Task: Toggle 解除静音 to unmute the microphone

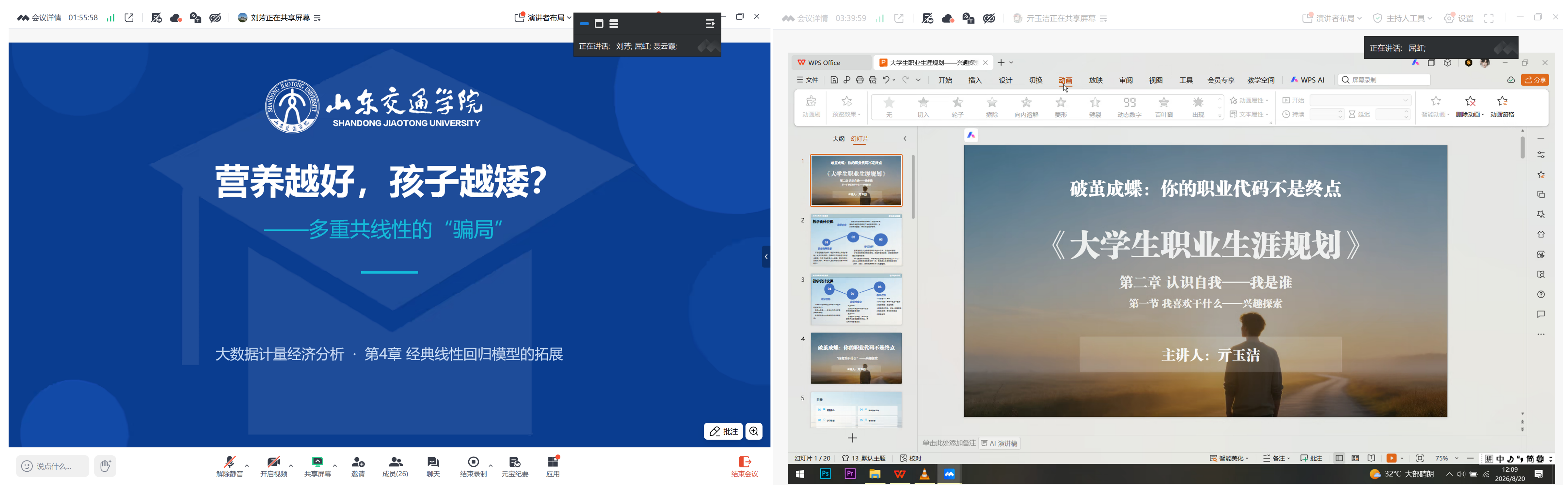Action: click(x=230, y=466)
